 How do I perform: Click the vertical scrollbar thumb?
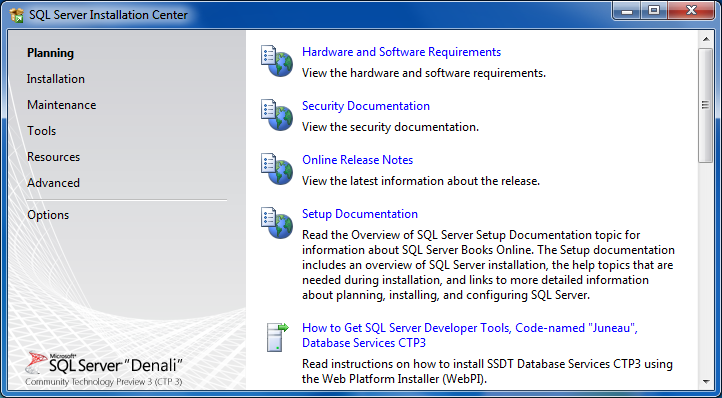[x=705, y=105]
